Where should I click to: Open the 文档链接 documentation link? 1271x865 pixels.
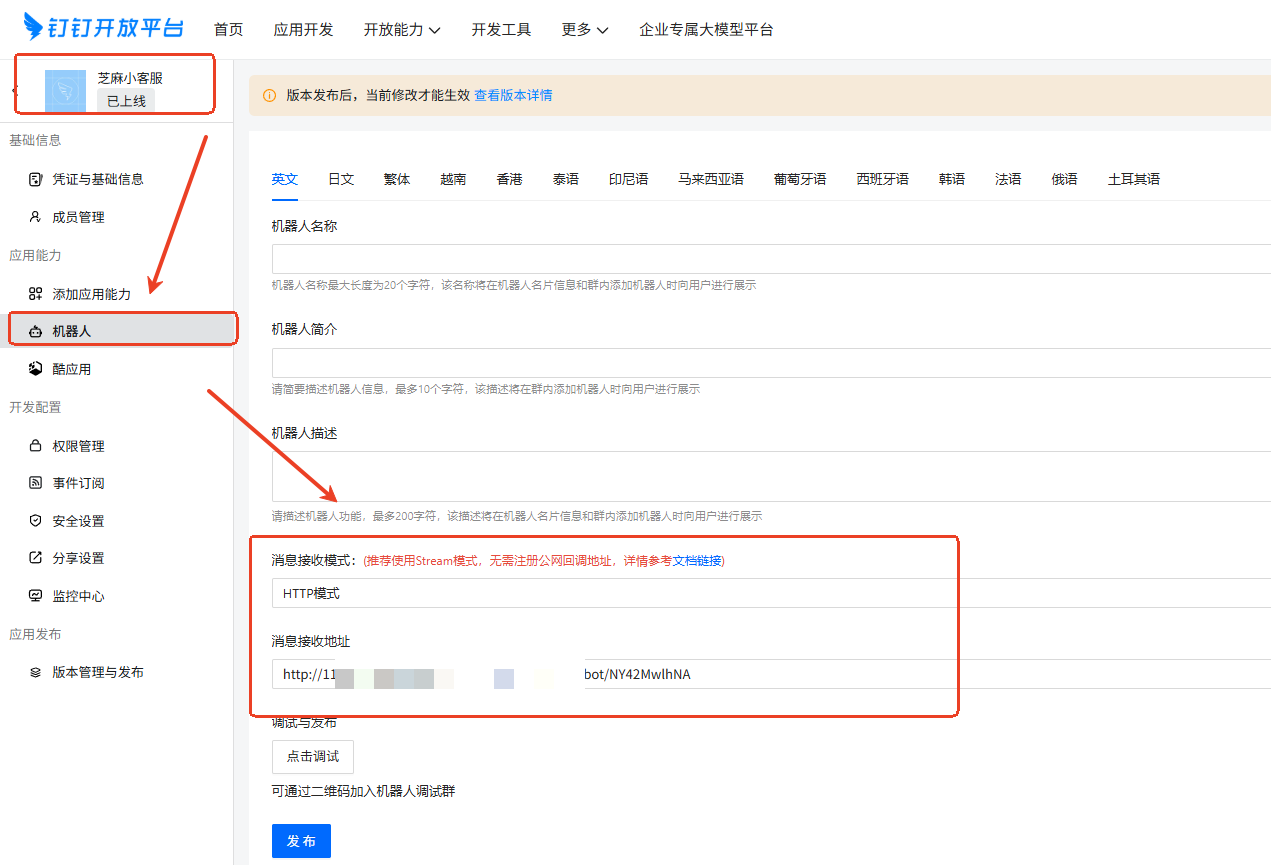click(696, 561)
